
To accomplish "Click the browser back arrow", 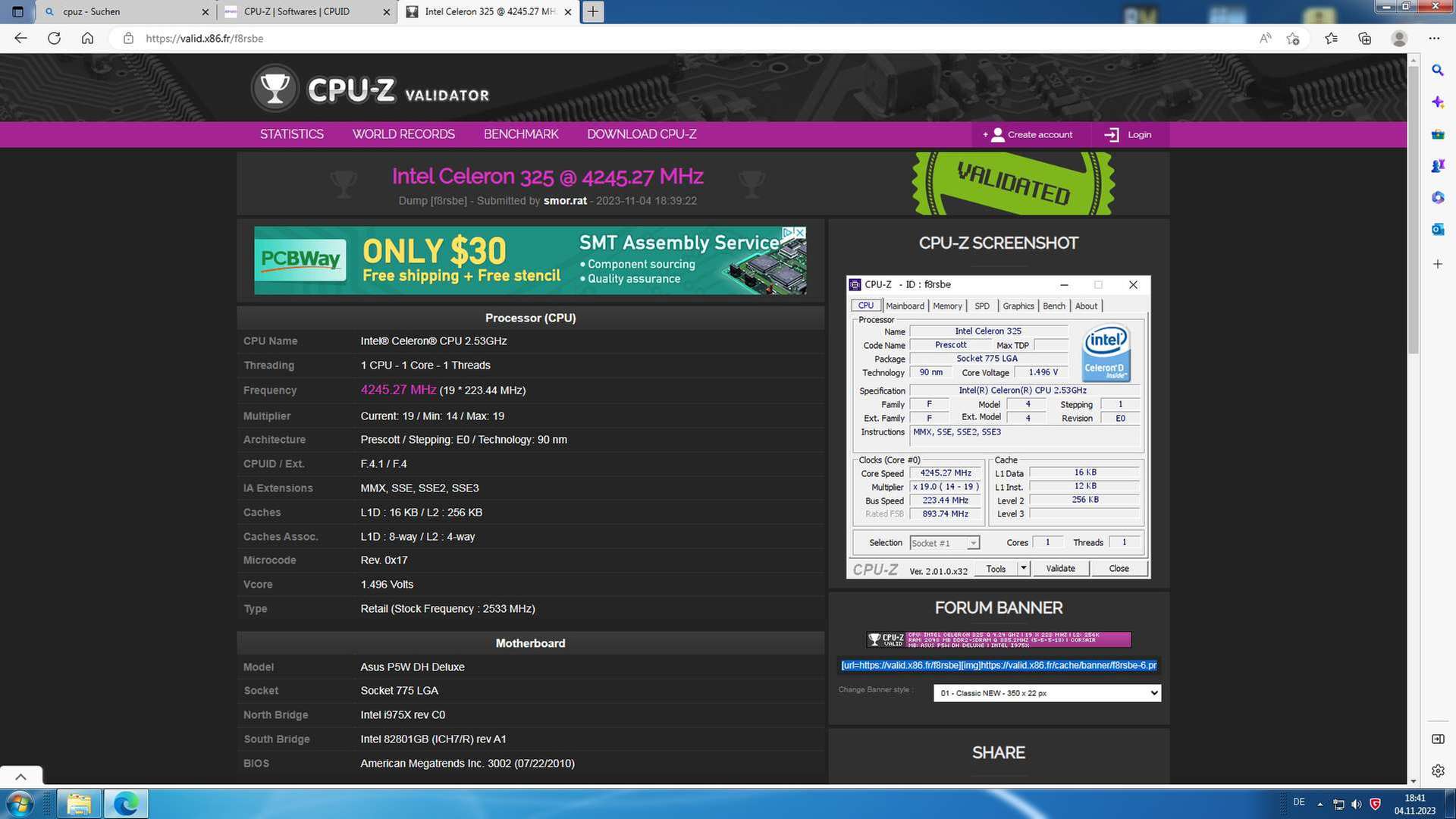I will tap(20, 38).
